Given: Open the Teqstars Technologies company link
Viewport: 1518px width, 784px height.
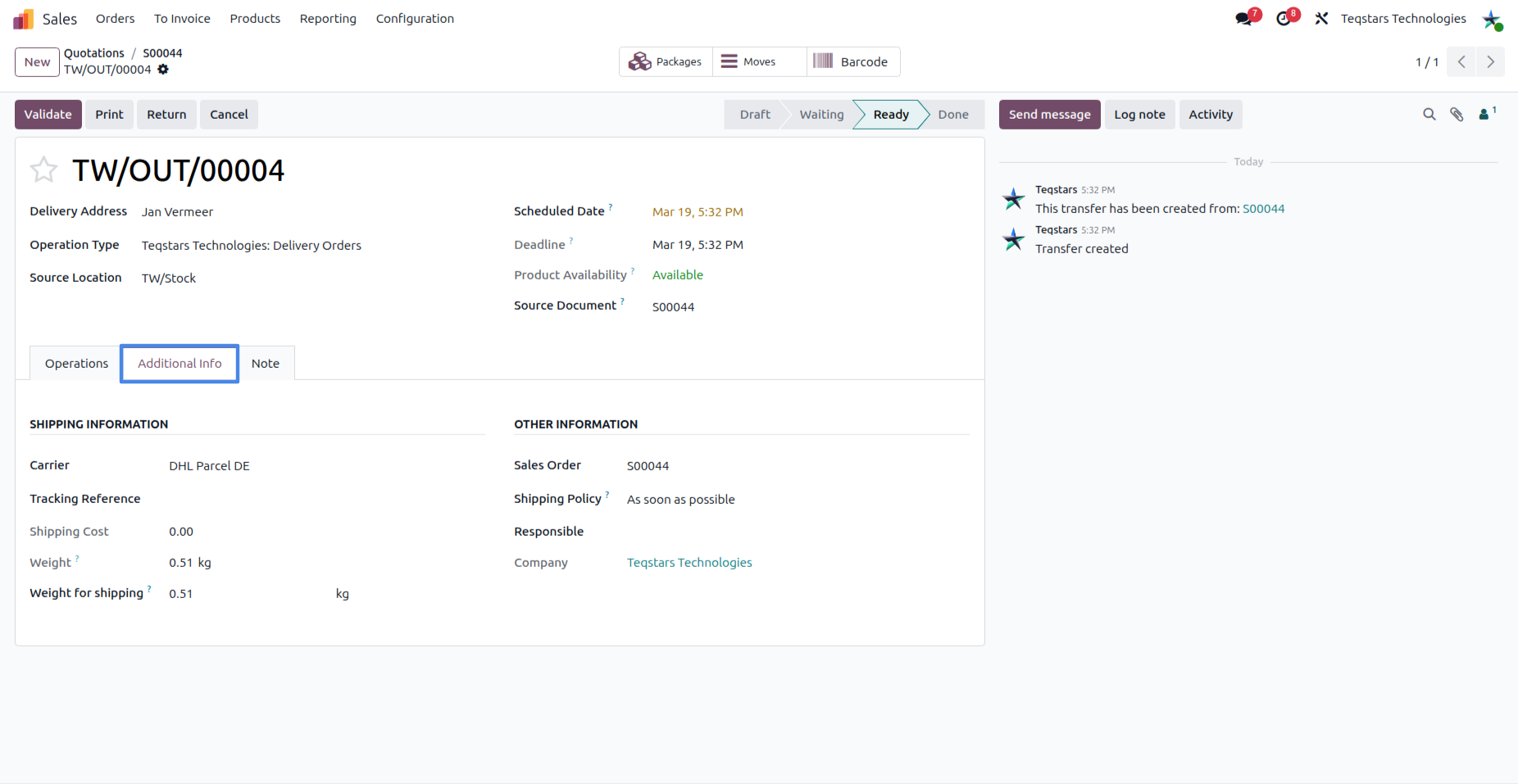Looking at the screenshot, I should pos(689,563).
